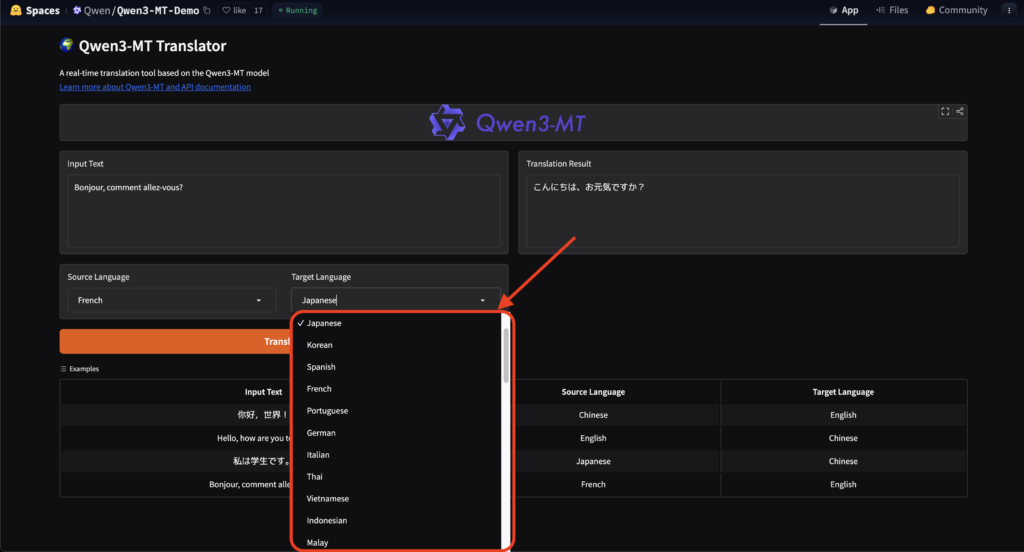Open the Files tab
This screenshot has height=552, width=1024.
pyautogui.click(x=892, y=10)
